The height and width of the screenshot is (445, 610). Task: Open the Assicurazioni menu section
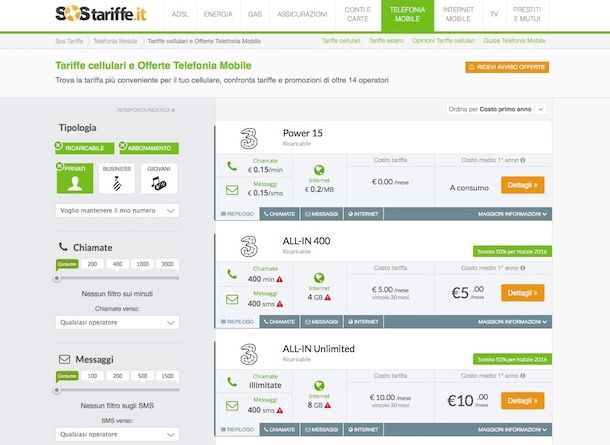[302, 14]
